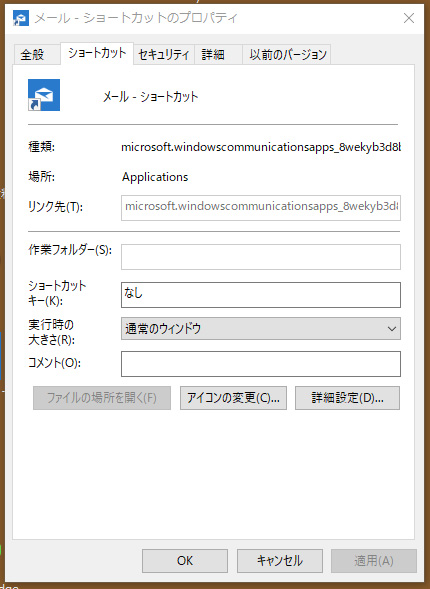Click the コメント(O): label
The image size is (430, 589).
[x=54, y=363]
